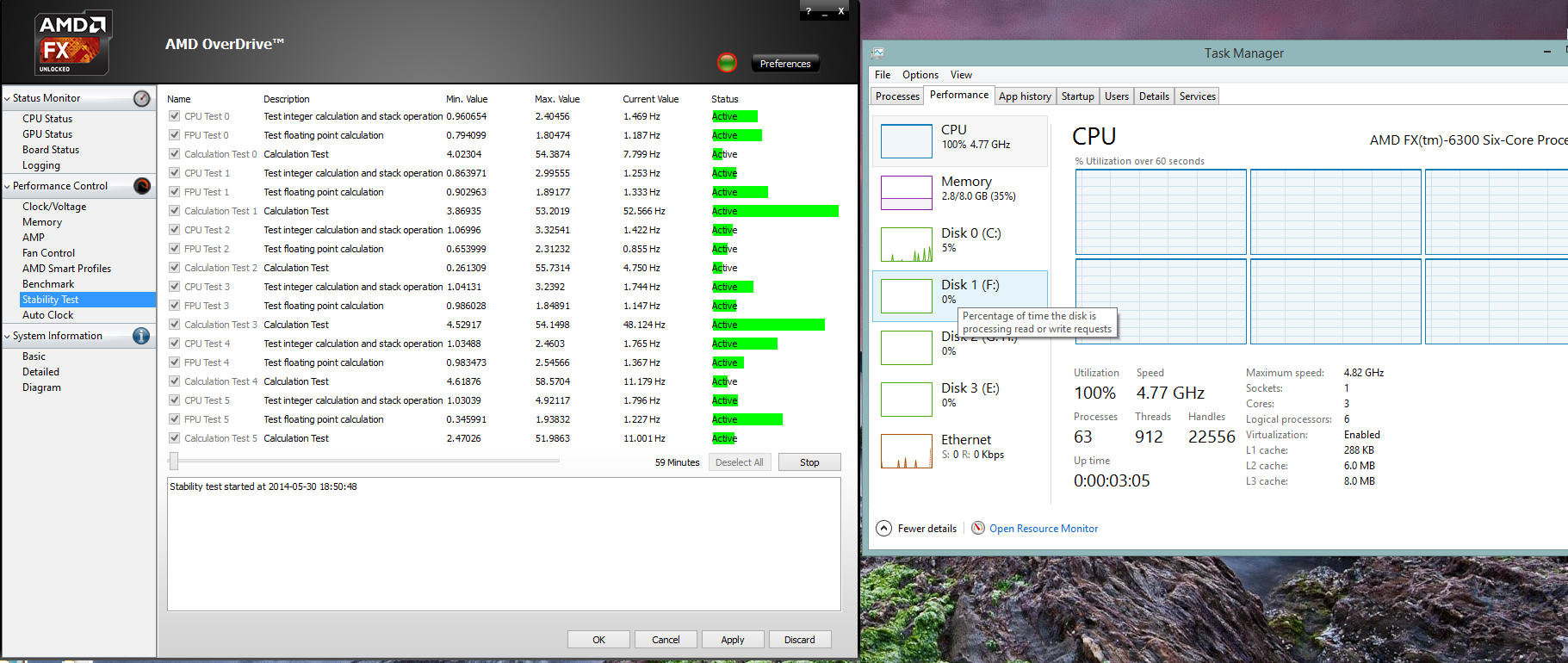Click the red-green status indicator beside Preferences
This screenshot has height=663, width=1568.
click(728, 62)
